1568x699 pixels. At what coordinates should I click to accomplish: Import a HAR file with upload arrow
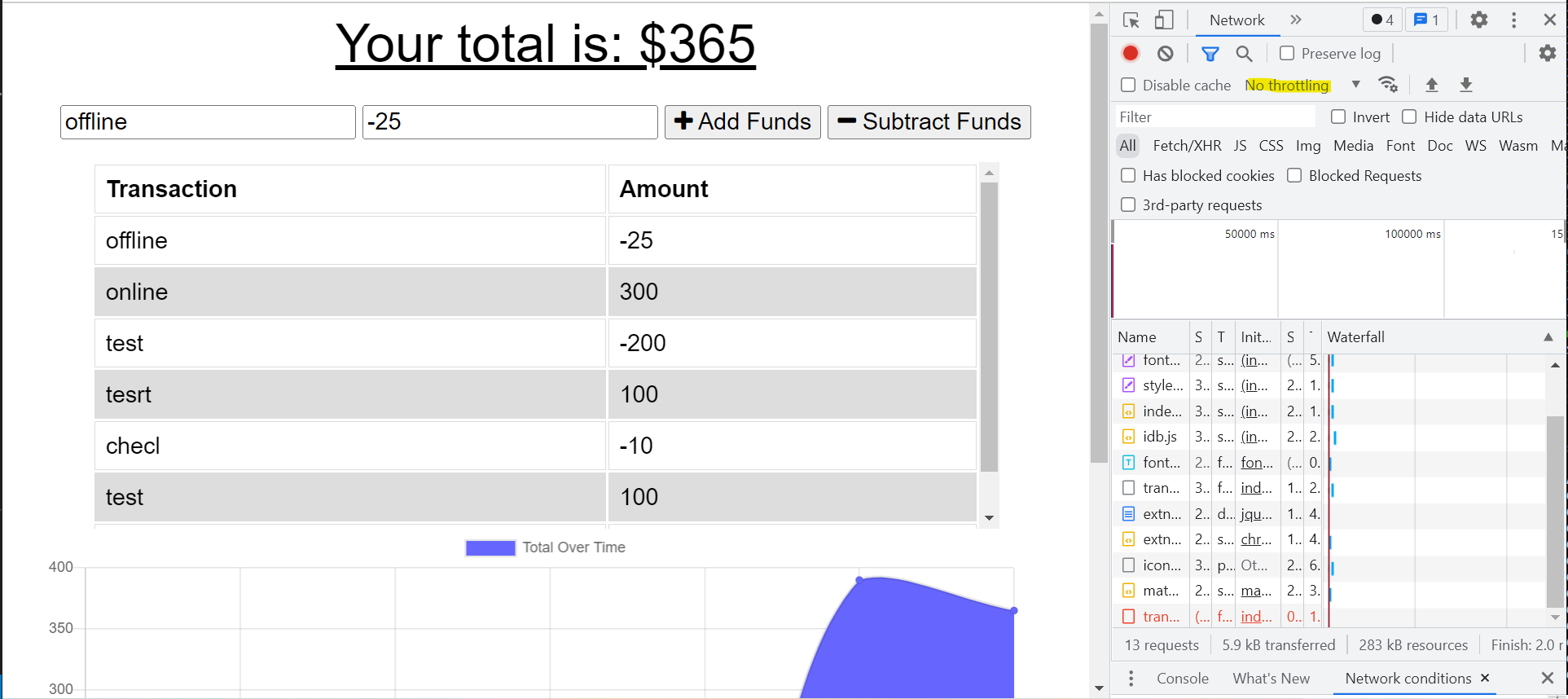pos(1432,85)
